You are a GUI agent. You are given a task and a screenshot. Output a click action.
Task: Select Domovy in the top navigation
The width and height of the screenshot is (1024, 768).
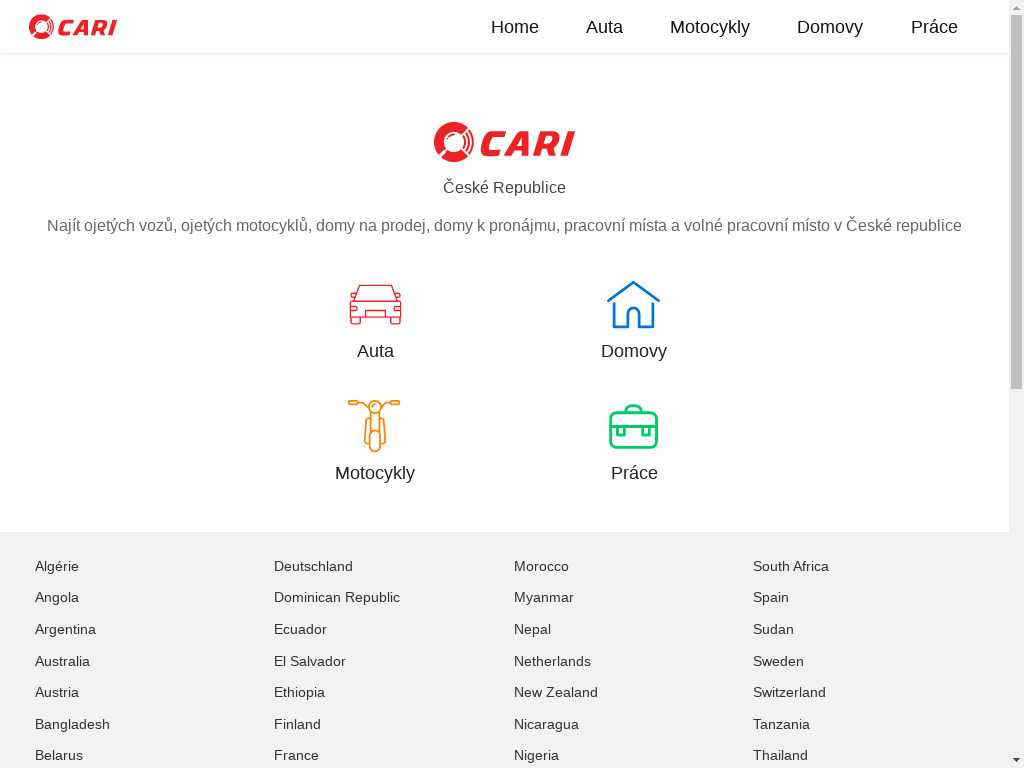(830, 27)
